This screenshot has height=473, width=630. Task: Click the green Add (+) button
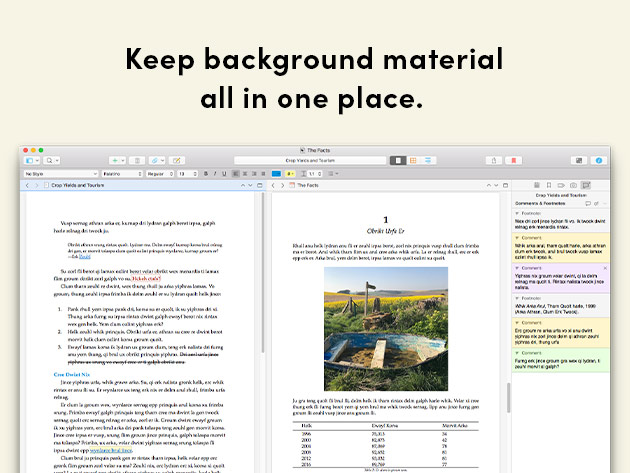pyautogui.click(x=117, y=160)
